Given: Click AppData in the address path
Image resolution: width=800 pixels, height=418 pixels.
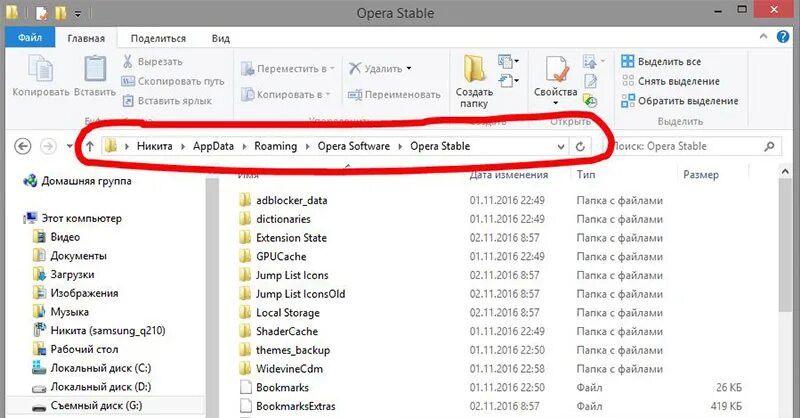Looking at the screenshot, I should point(213,146).
